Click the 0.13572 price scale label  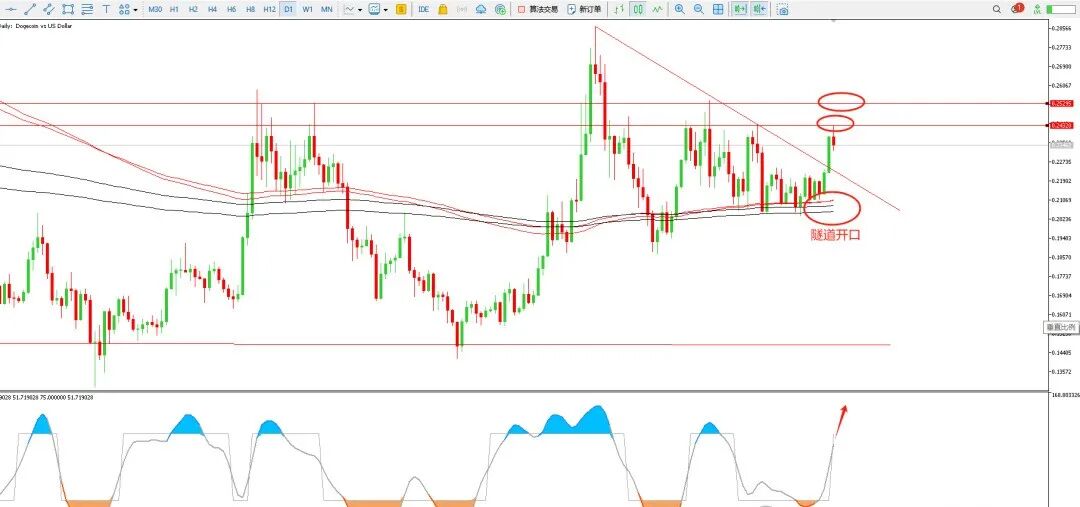[1061, 372]
